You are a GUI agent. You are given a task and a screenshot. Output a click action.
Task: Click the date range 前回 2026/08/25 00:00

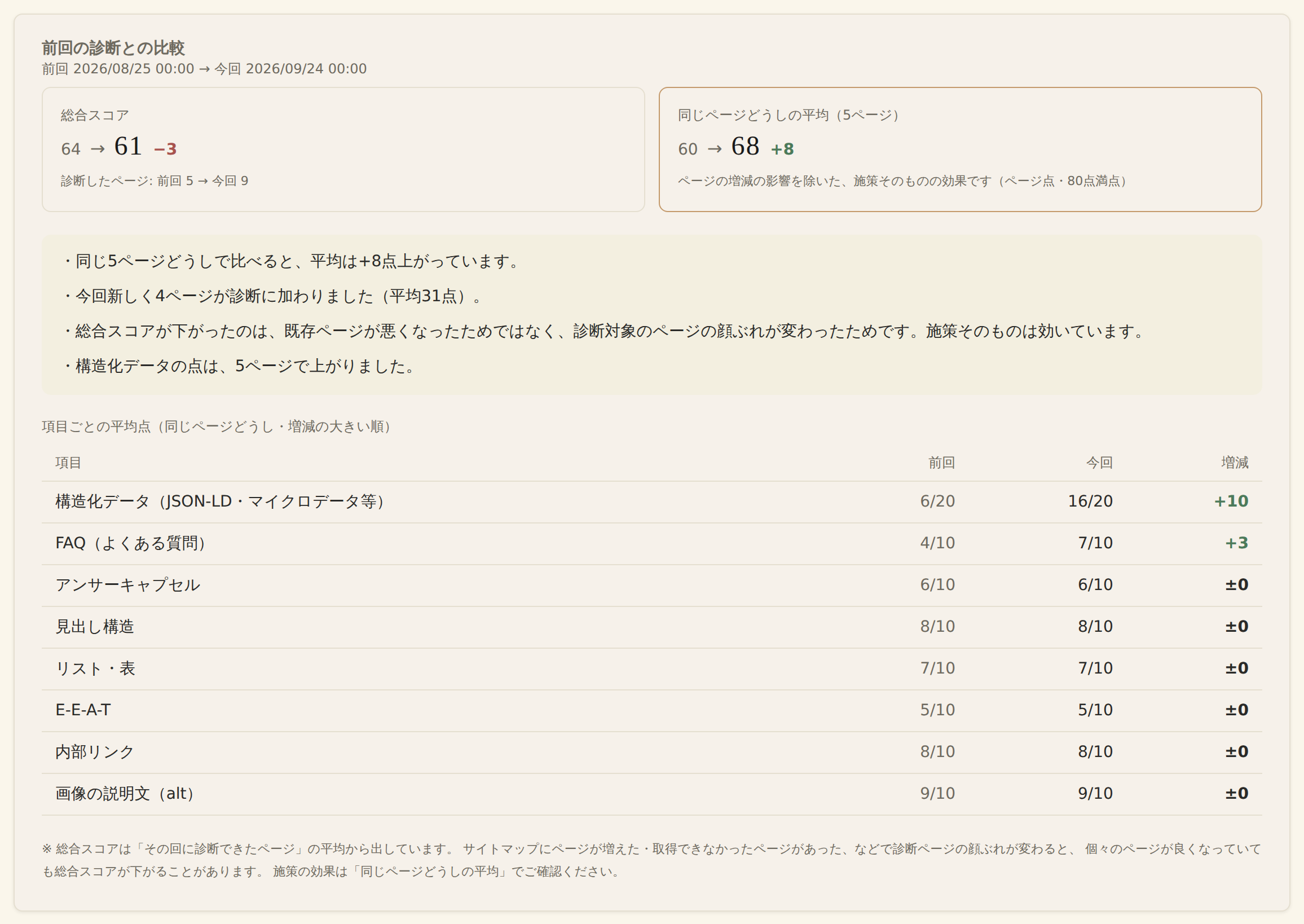point(118,69)
